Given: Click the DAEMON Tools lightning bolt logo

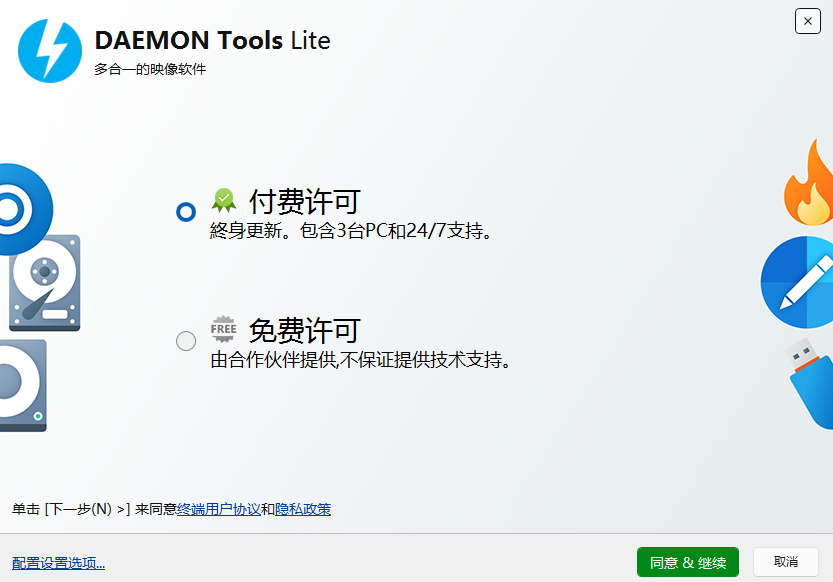Looking at the screenshot, I should (50, 51).
